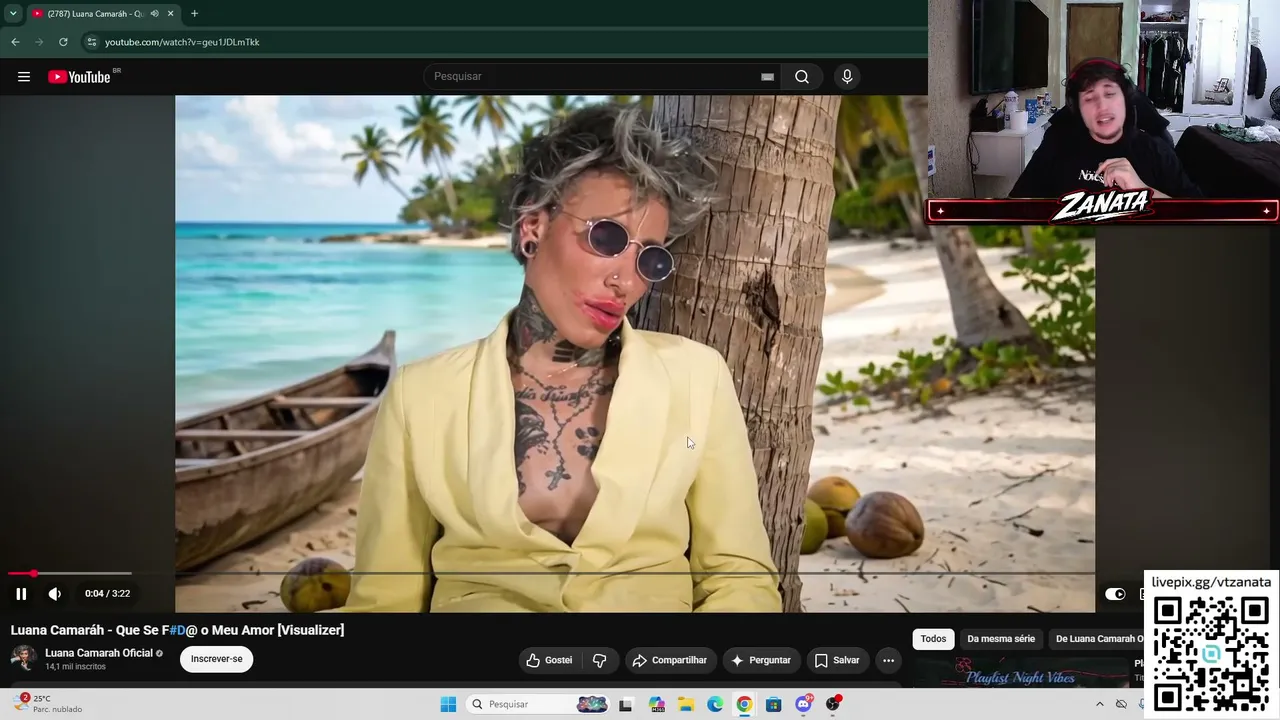Expand the tab search dropdown
This screenshot has width=1280, height=720.
[13, 13]
